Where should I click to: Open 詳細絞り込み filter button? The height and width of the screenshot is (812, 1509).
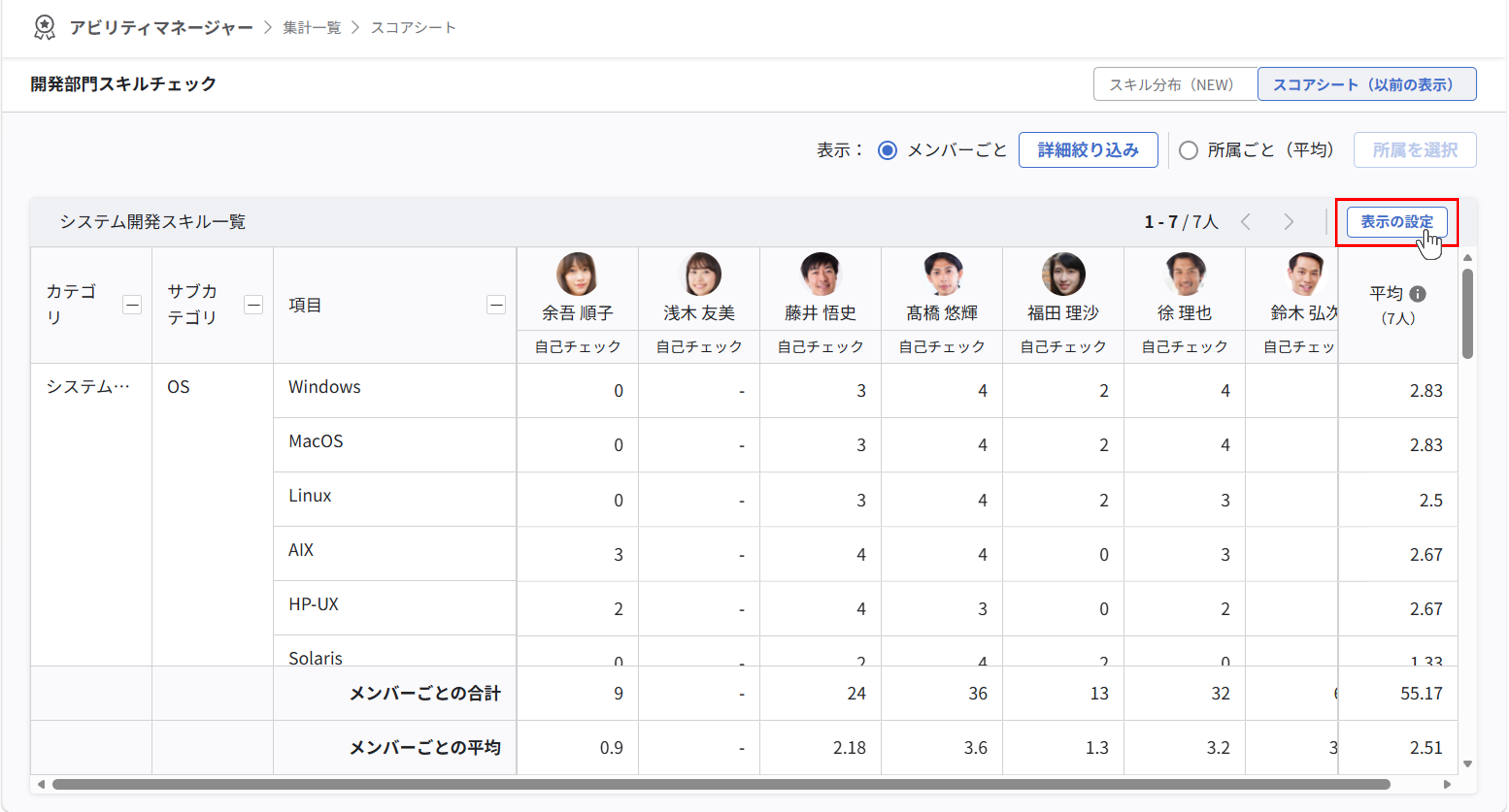coord(1088,150)
